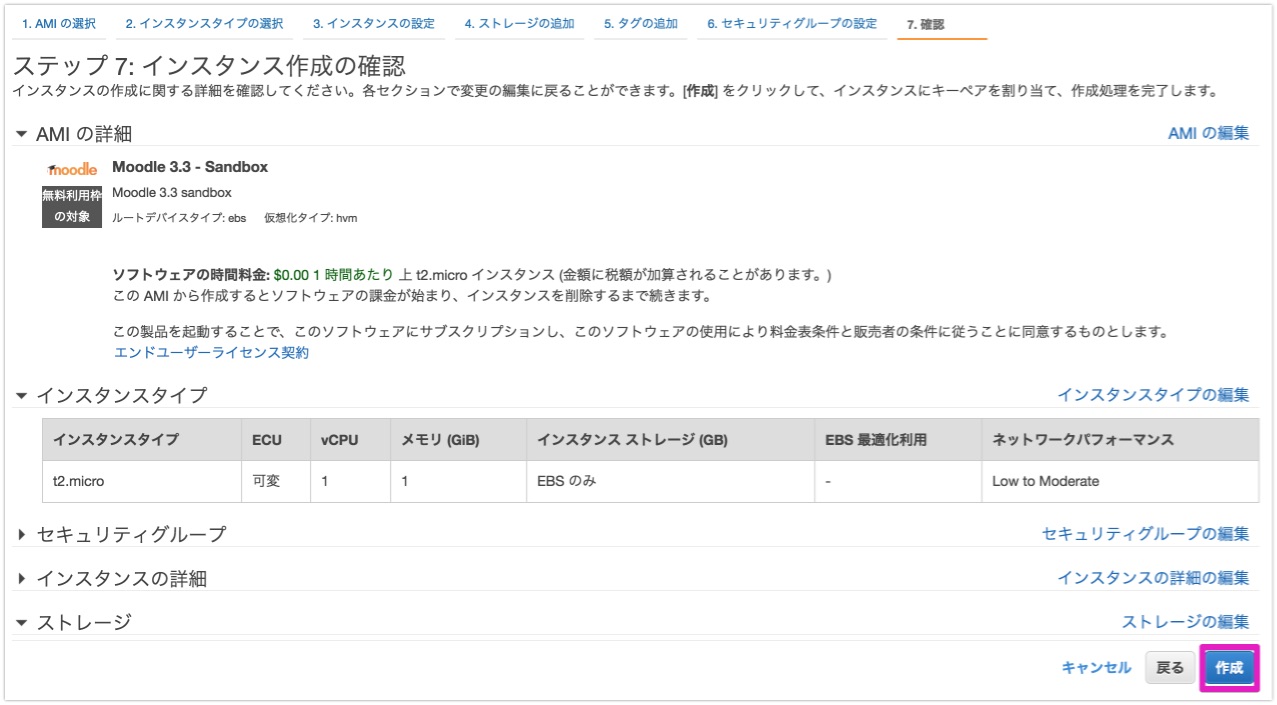Click AMI の編集 link
The height and width of the screenshot is (705, 1277).
[x=1208, y=133]
